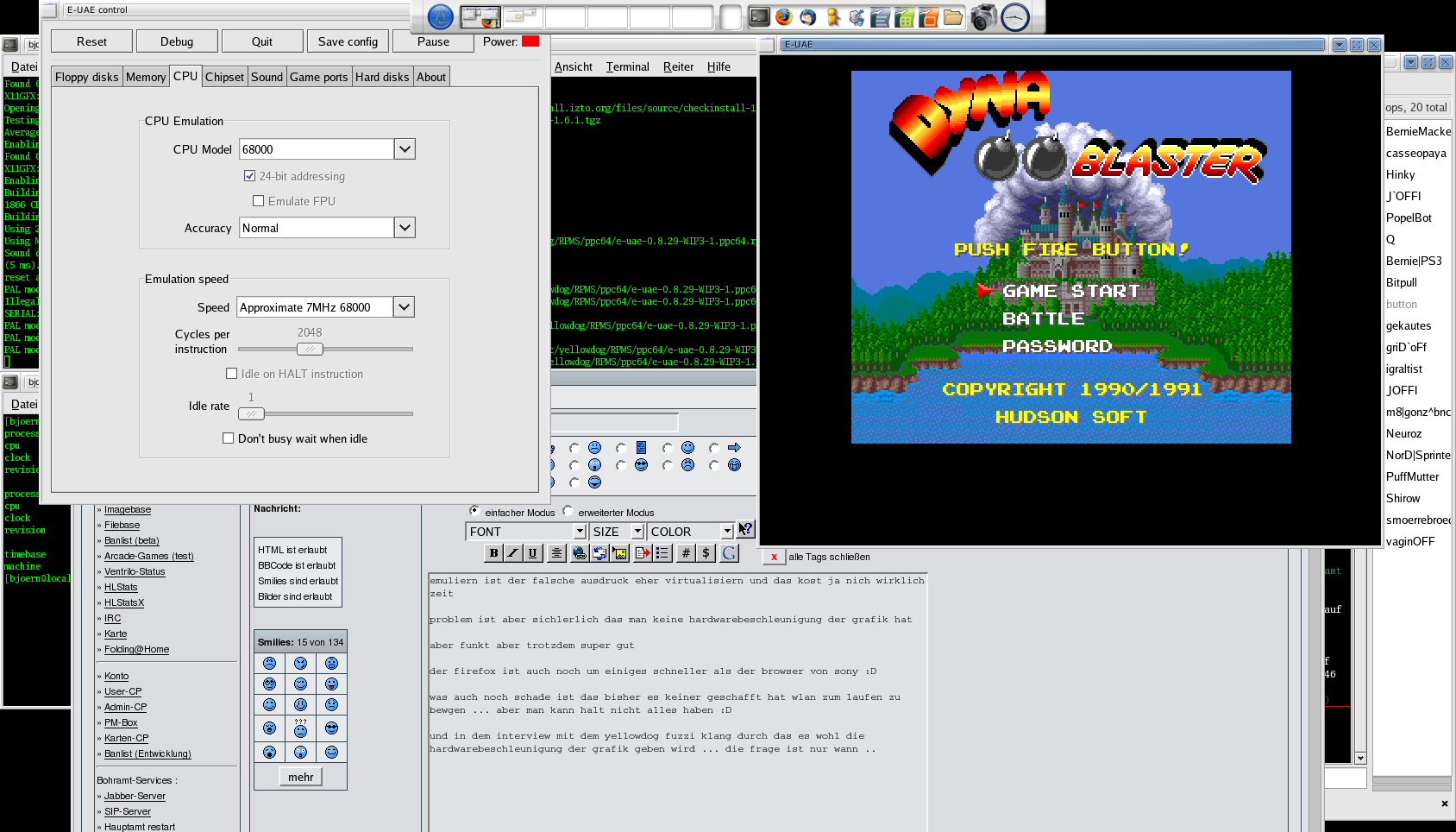The image size is (1456, 832).
Task: Open the terminal launcher in the panel
Action: 759,17
